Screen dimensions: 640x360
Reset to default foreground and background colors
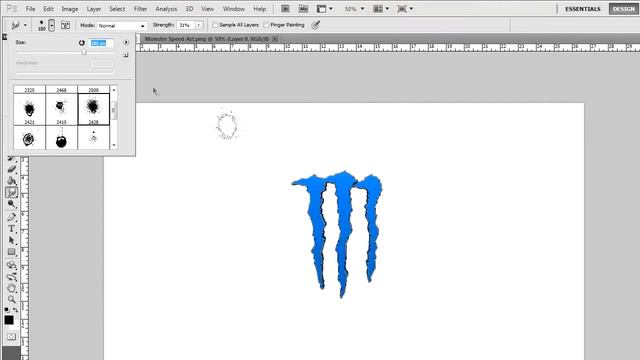click(x=7, y=310)
